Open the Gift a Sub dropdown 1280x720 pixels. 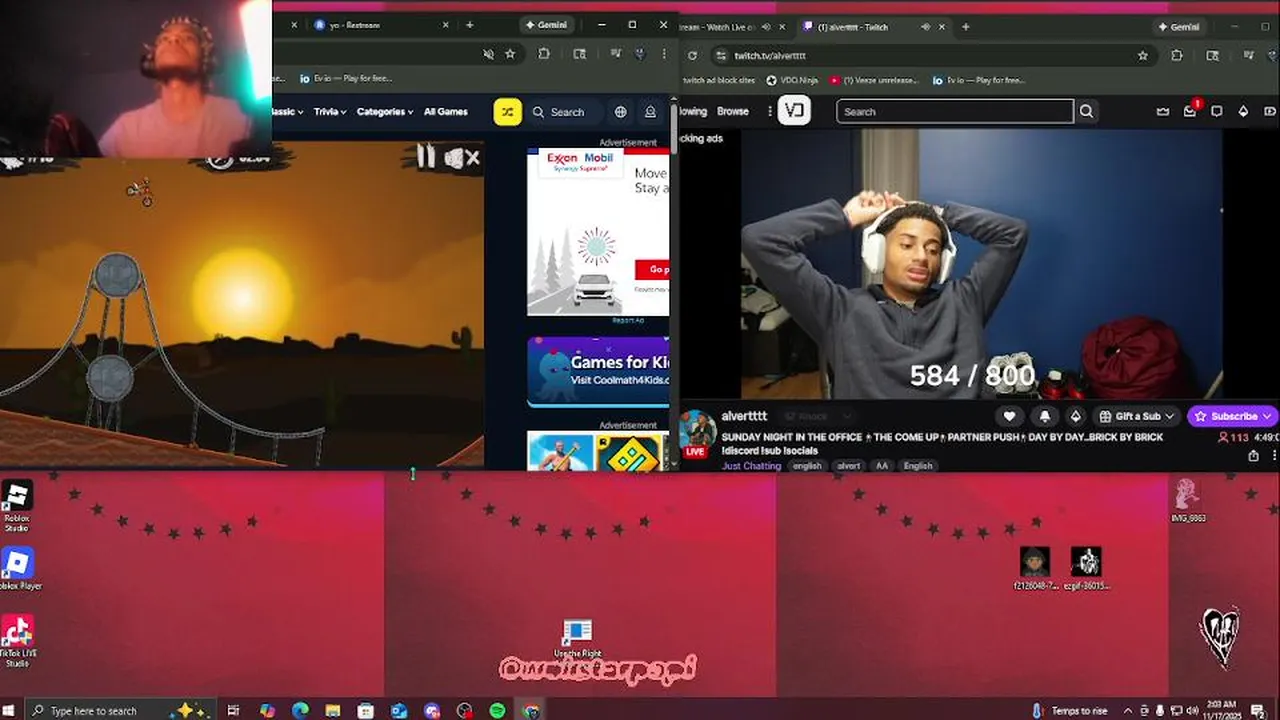1137,416
